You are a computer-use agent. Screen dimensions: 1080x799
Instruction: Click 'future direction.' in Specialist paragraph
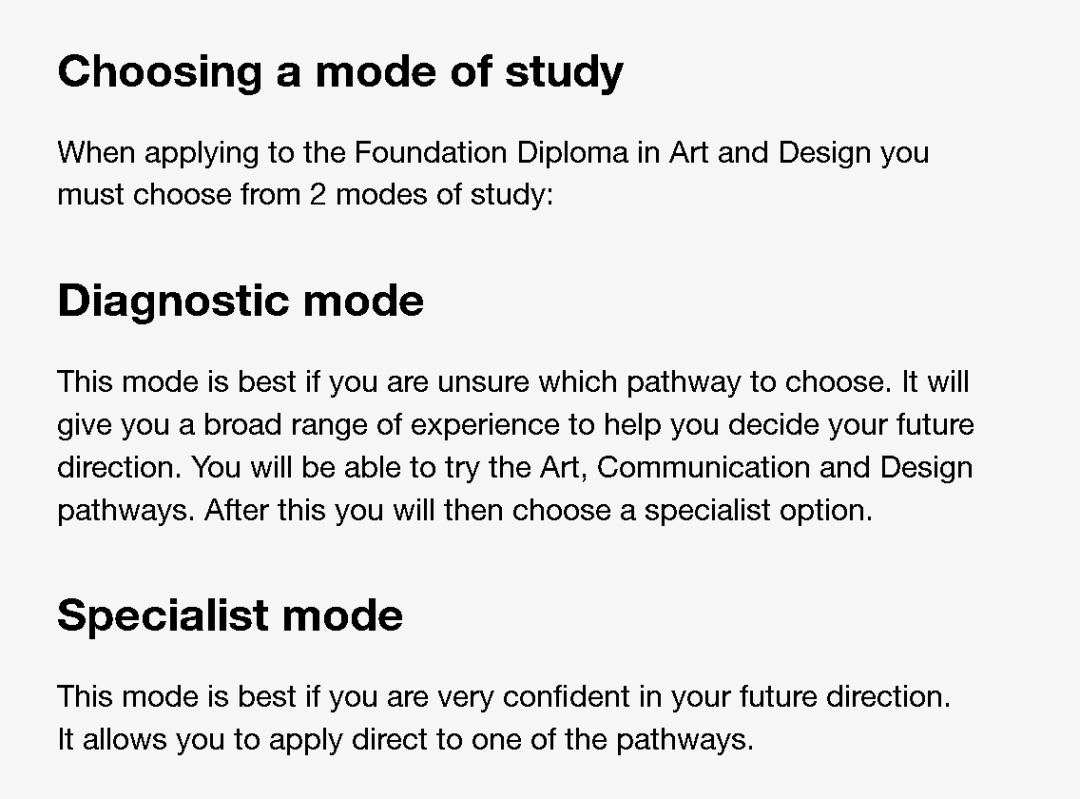[845, 696]
